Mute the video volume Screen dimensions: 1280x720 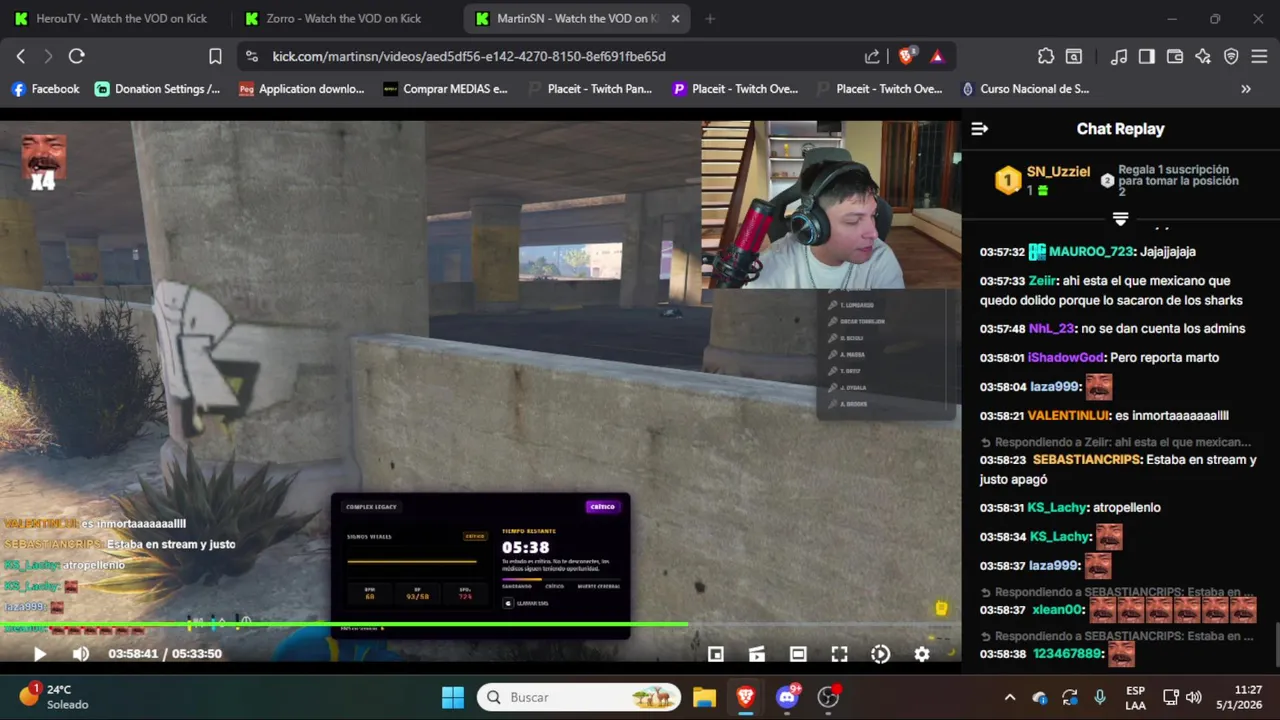[x=81, y=654]
